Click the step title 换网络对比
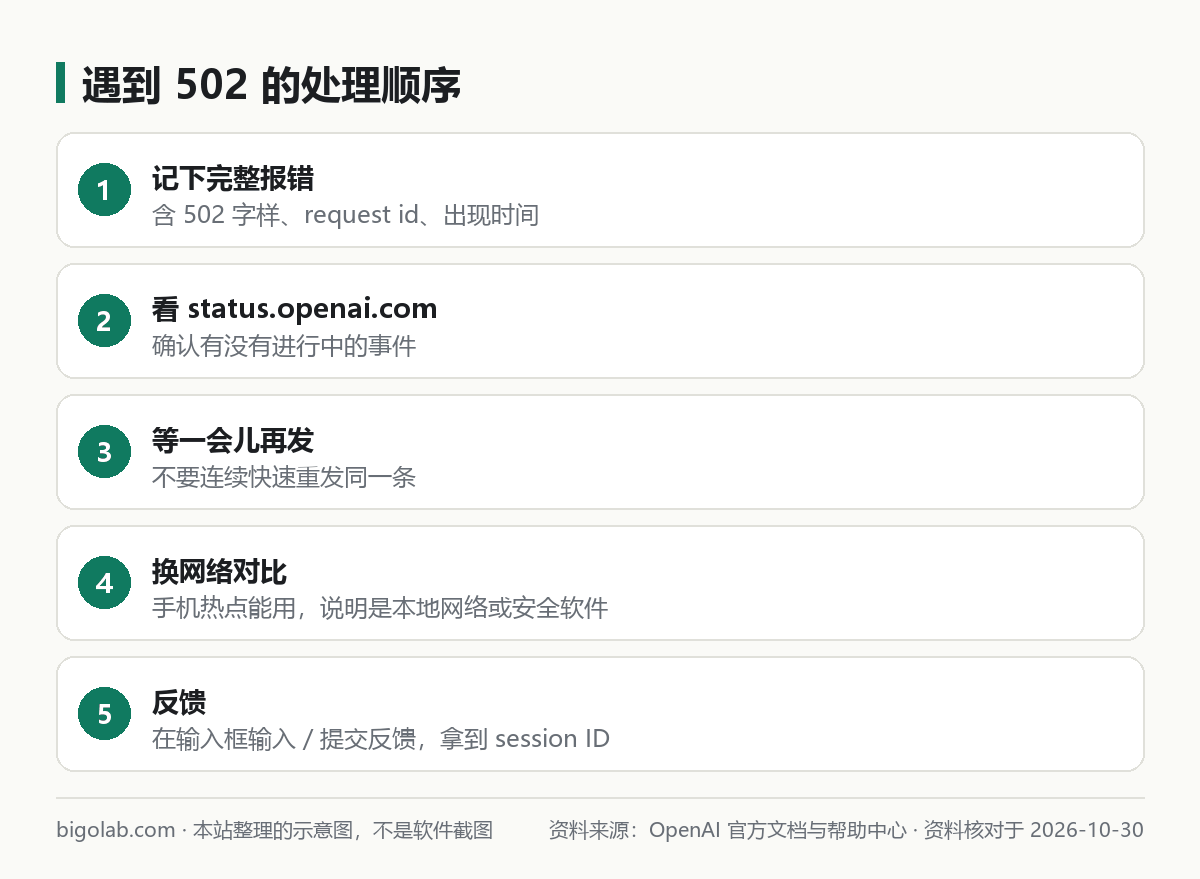 [x=220, y=571]
